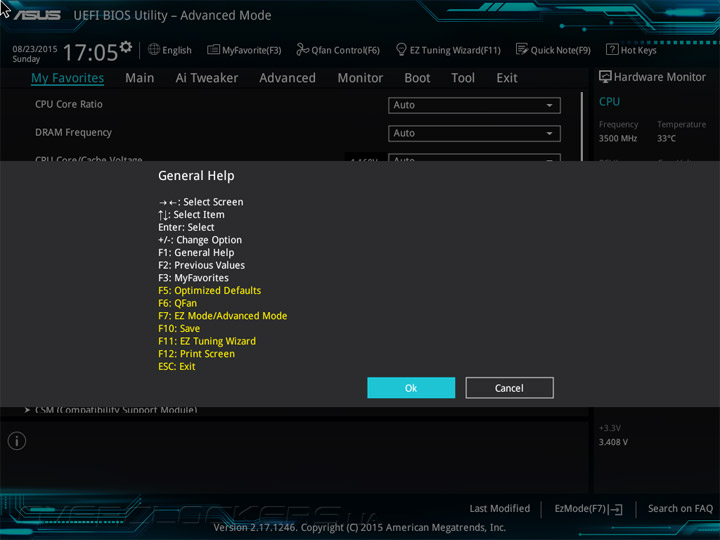This screenshot has width=720, height=540.
Task: Click the globe language icon
Action: coord(154,49)
